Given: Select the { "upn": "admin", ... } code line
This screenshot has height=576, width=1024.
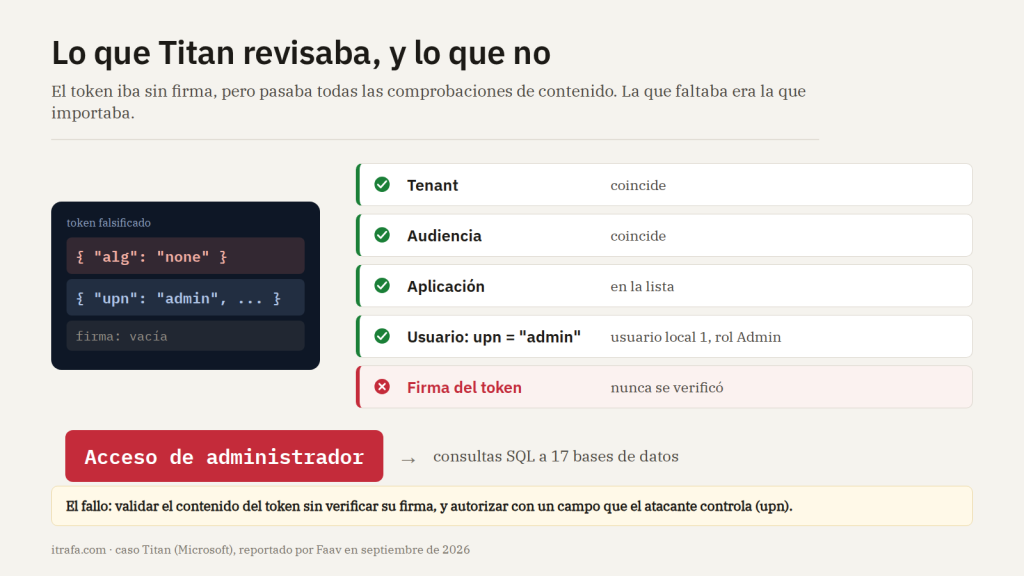Looking at the screenshot, I should 185,298.
